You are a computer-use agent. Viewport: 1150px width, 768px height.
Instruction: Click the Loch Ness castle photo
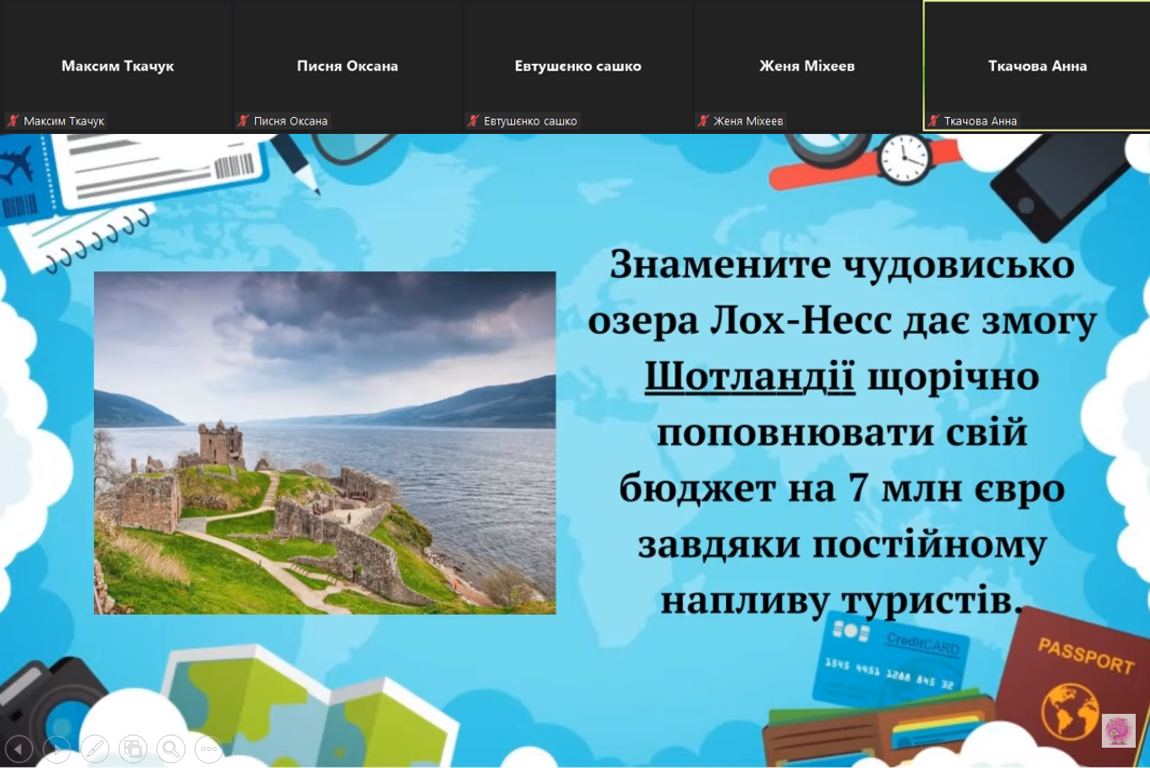325,442
